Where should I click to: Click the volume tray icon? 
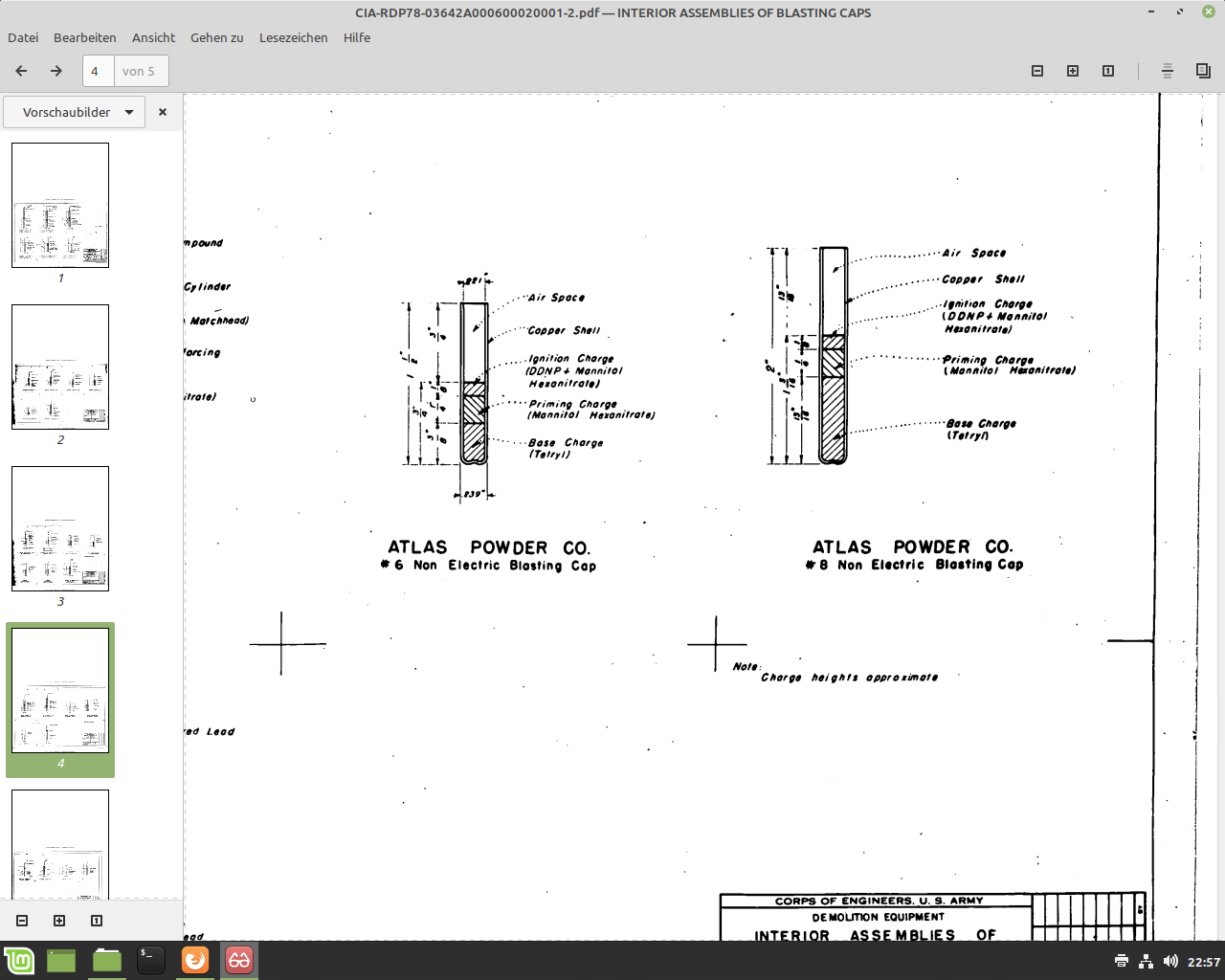click(x=1170, y=961)
